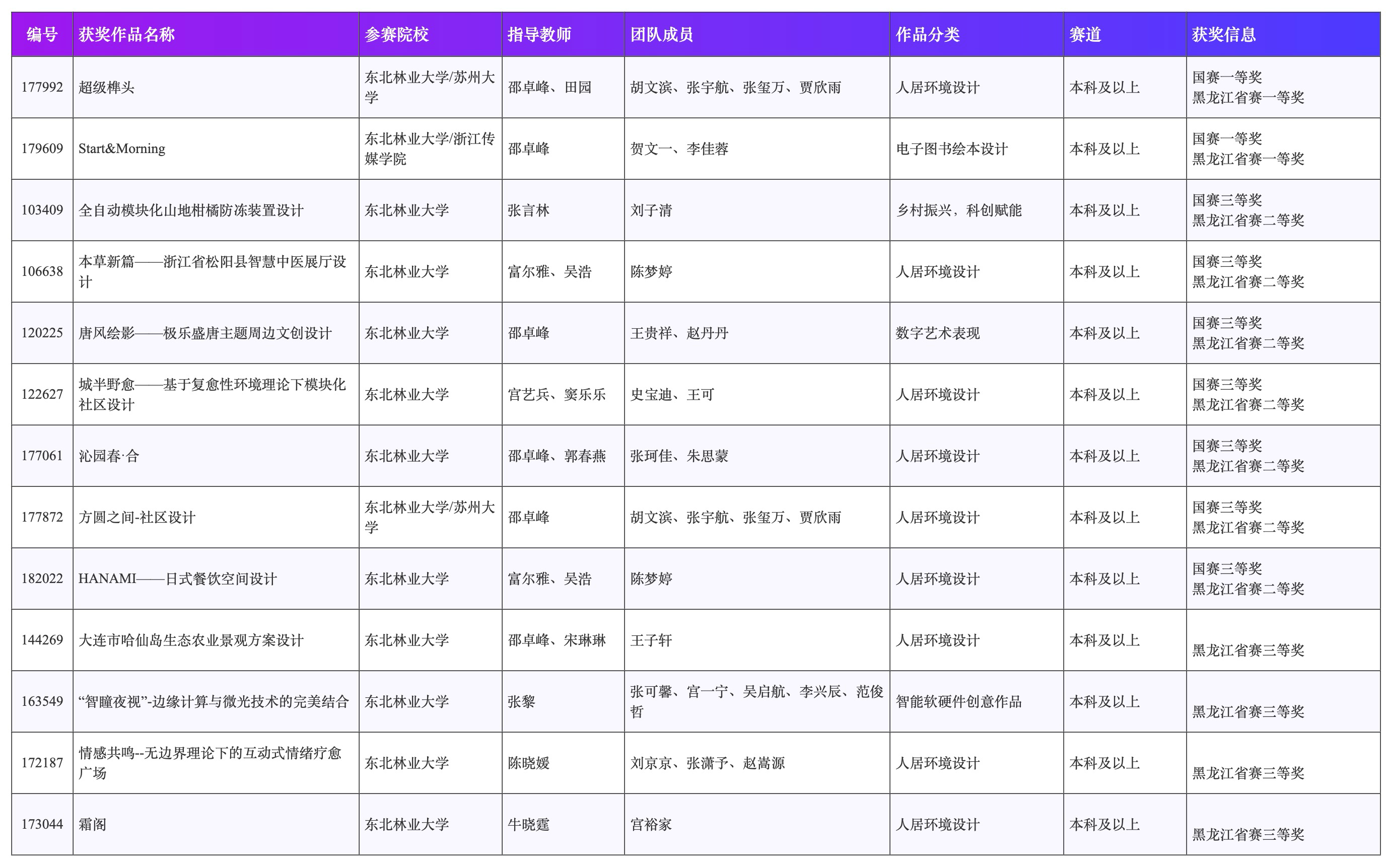Click the 获奖作品名称 column header
Image resolution: width=1392 pixels, height=868 pixels.
click(126, 34)
